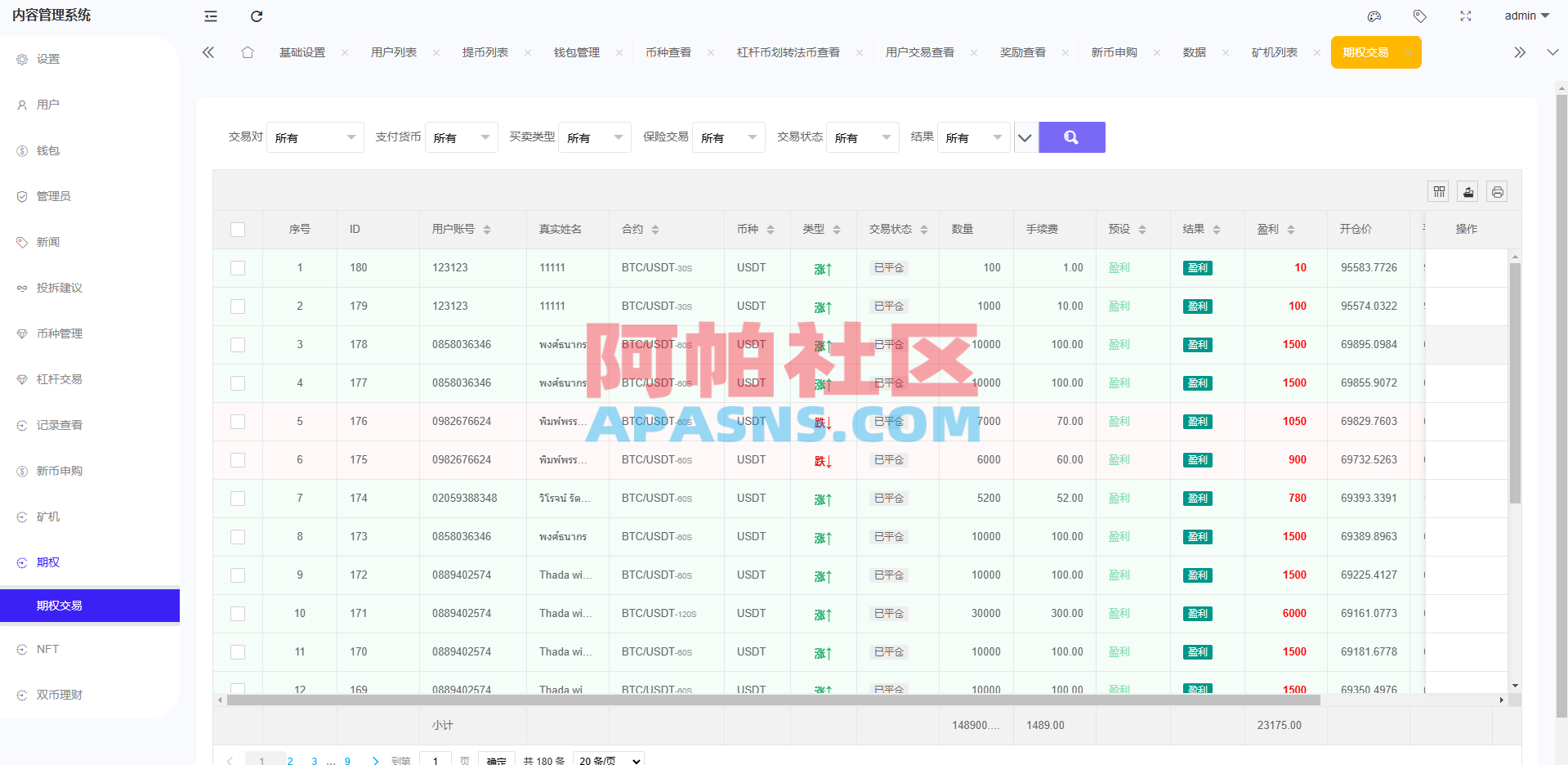Viewport: 1568px width, 765px height.
Task: Check the checkbox for row ID 180
Action: (x=237, y=267)
